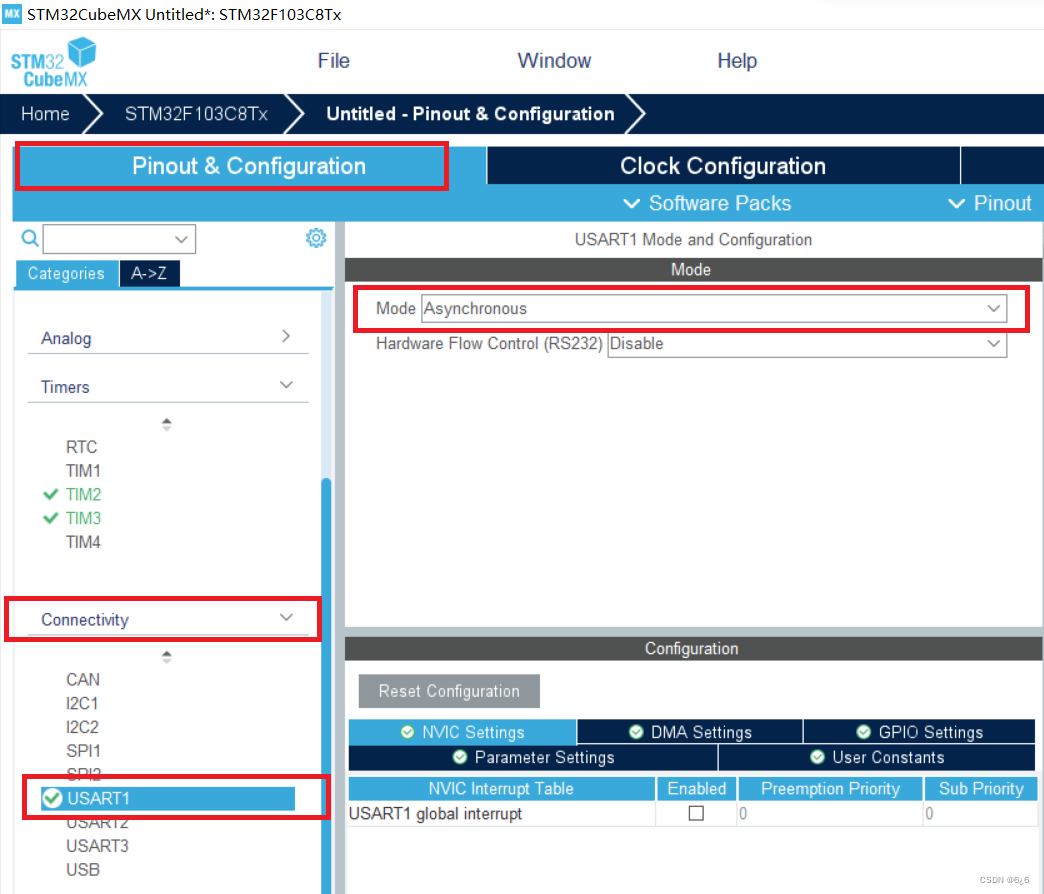Image resolution: width=1044 pixels, height=894 pixels.
Task: Select I2C1 peripheral
Action: tap(82, 704)
